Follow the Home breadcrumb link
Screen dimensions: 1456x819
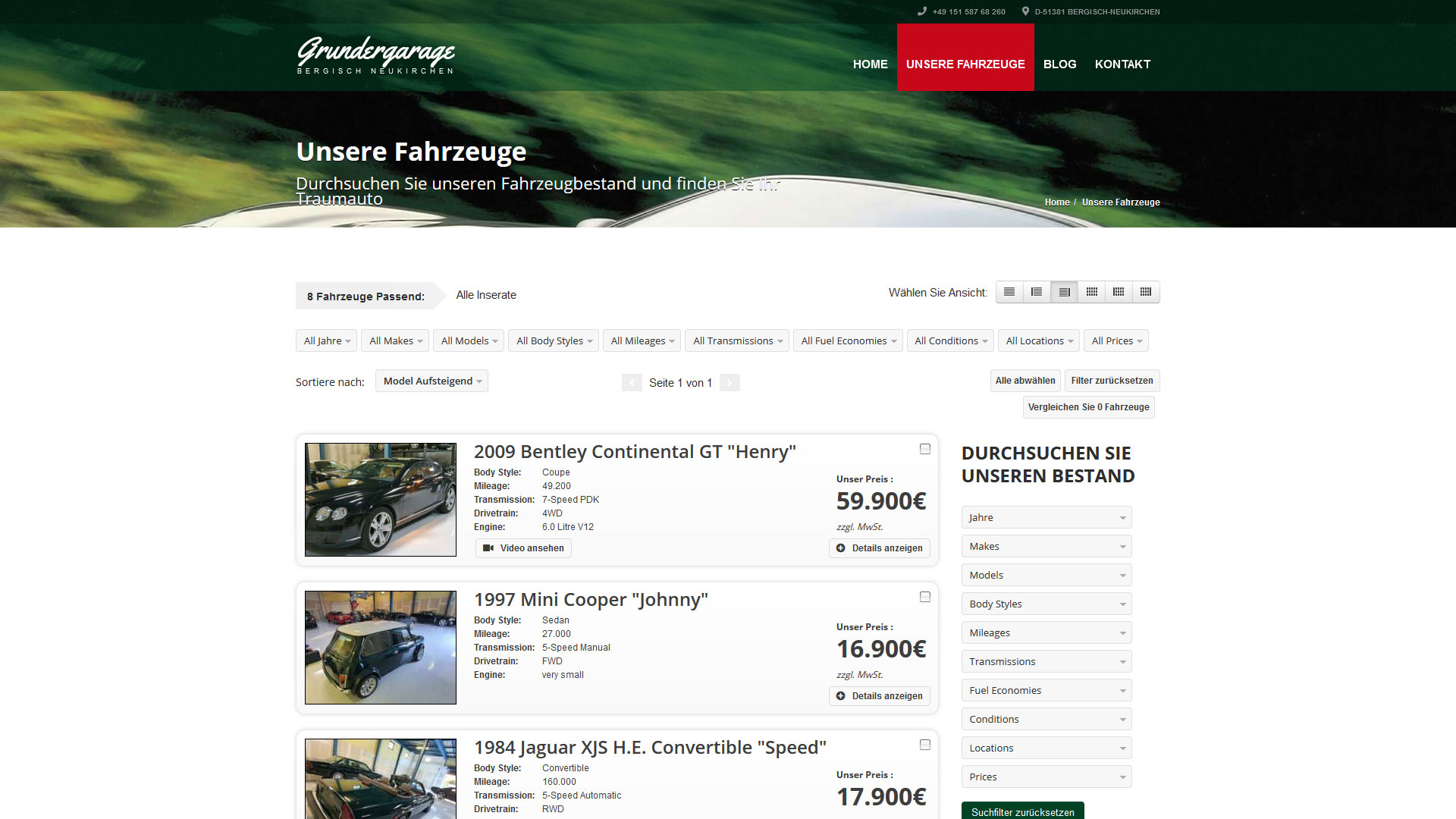1057,202
